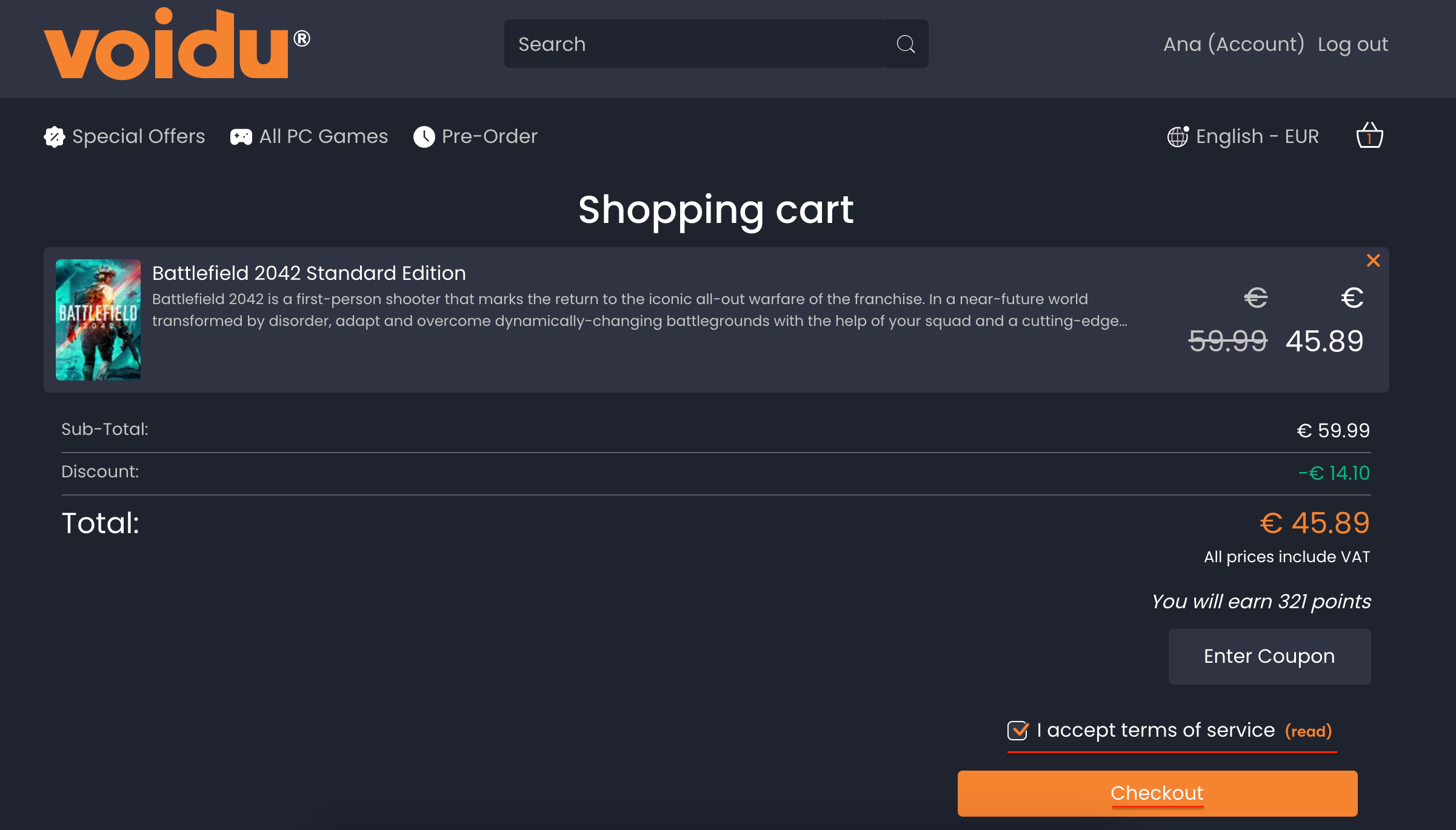Open the Battlefield 2042 cover thumbnail
Image resolution: width=1456 pixels, height=830 pixels.
[98, 320]
